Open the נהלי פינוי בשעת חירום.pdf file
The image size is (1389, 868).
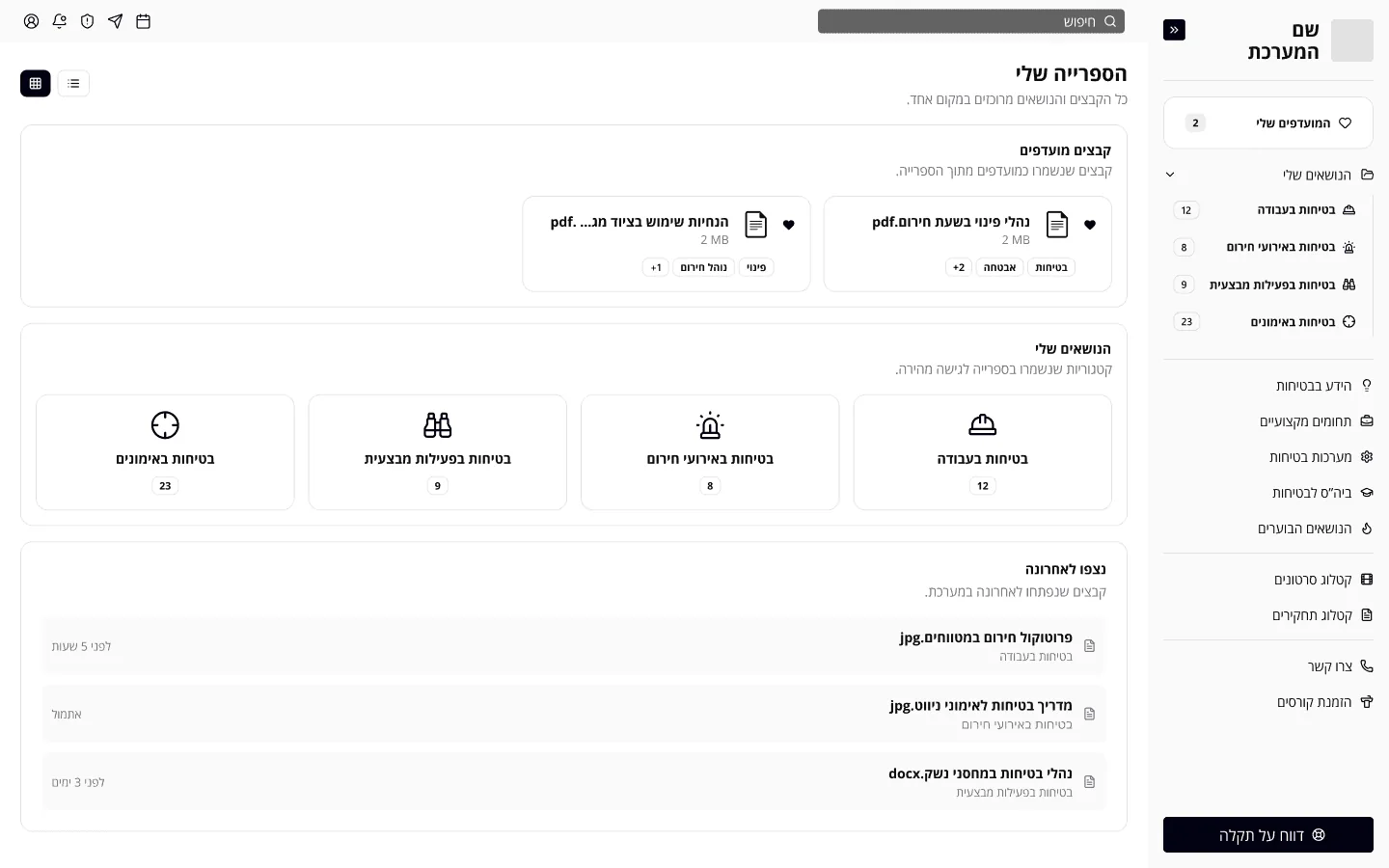[967, 244]
